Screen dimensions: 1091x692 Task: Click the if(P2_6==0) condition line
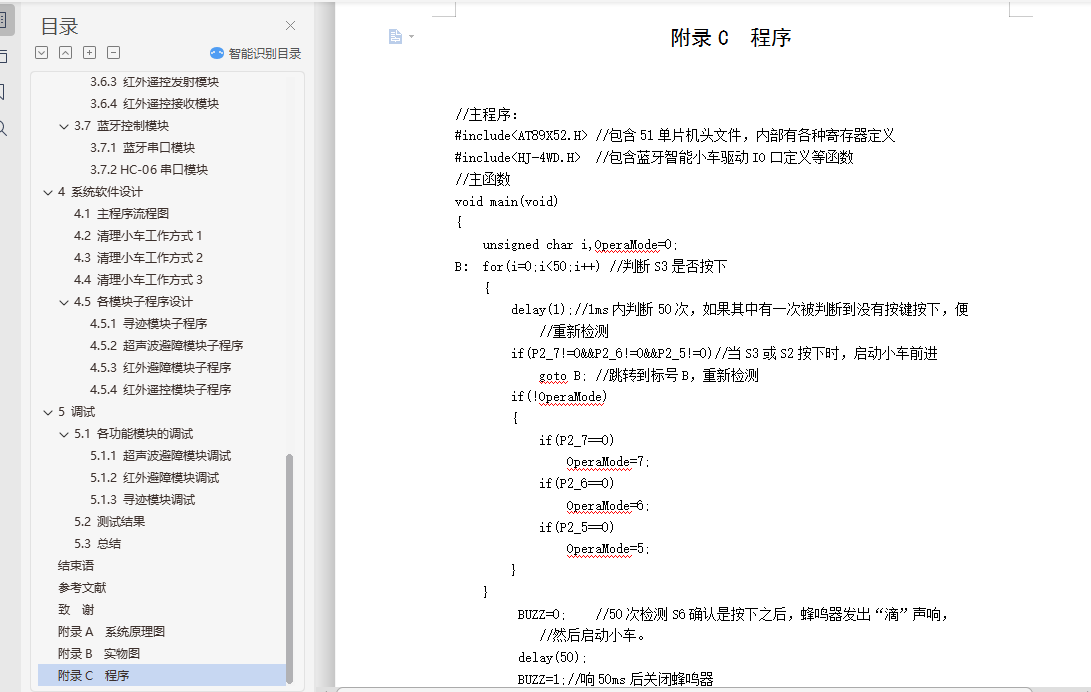tap(576, 484)
